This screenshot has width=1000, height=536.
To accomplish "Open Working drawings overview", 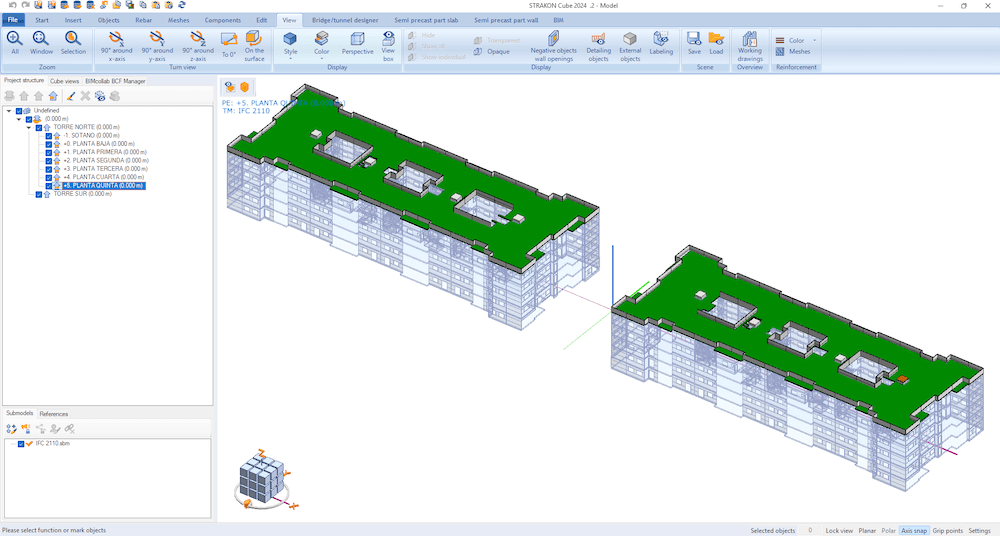I will 749,44.
